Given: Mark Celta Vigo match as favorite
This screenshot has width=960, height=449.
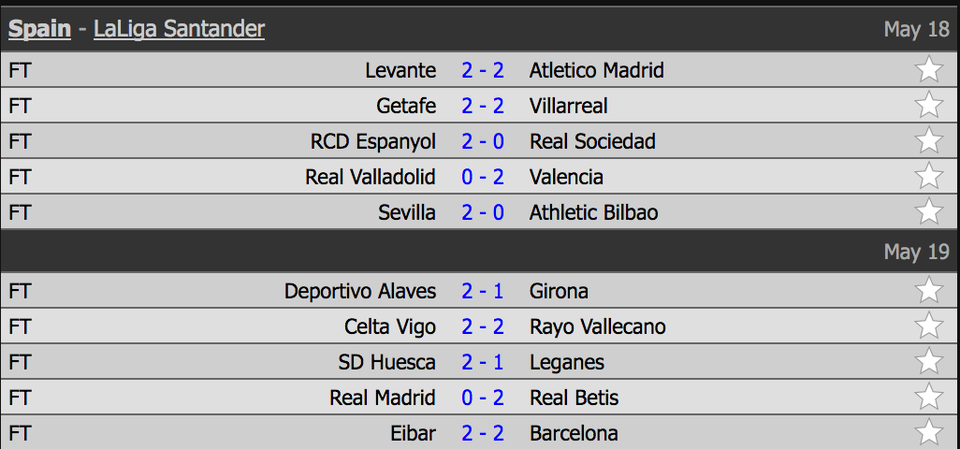Looking at the screenshot, I should 929,327.
